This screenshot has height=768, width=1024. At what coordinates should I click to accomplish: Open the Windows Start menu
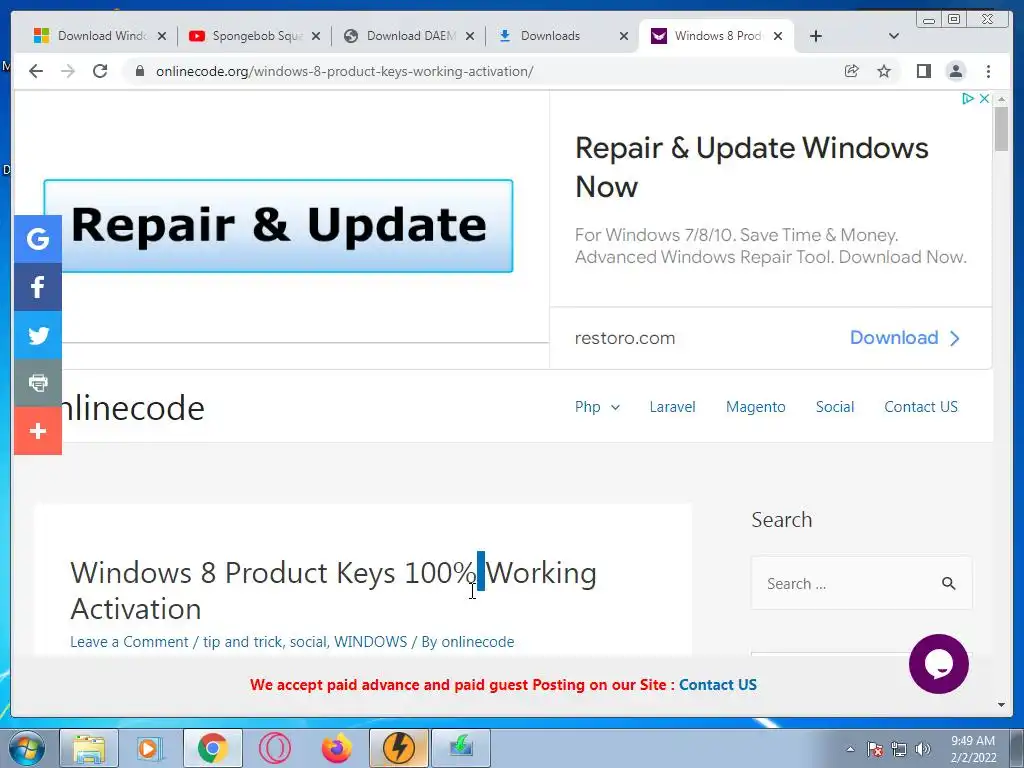point(25,748)
